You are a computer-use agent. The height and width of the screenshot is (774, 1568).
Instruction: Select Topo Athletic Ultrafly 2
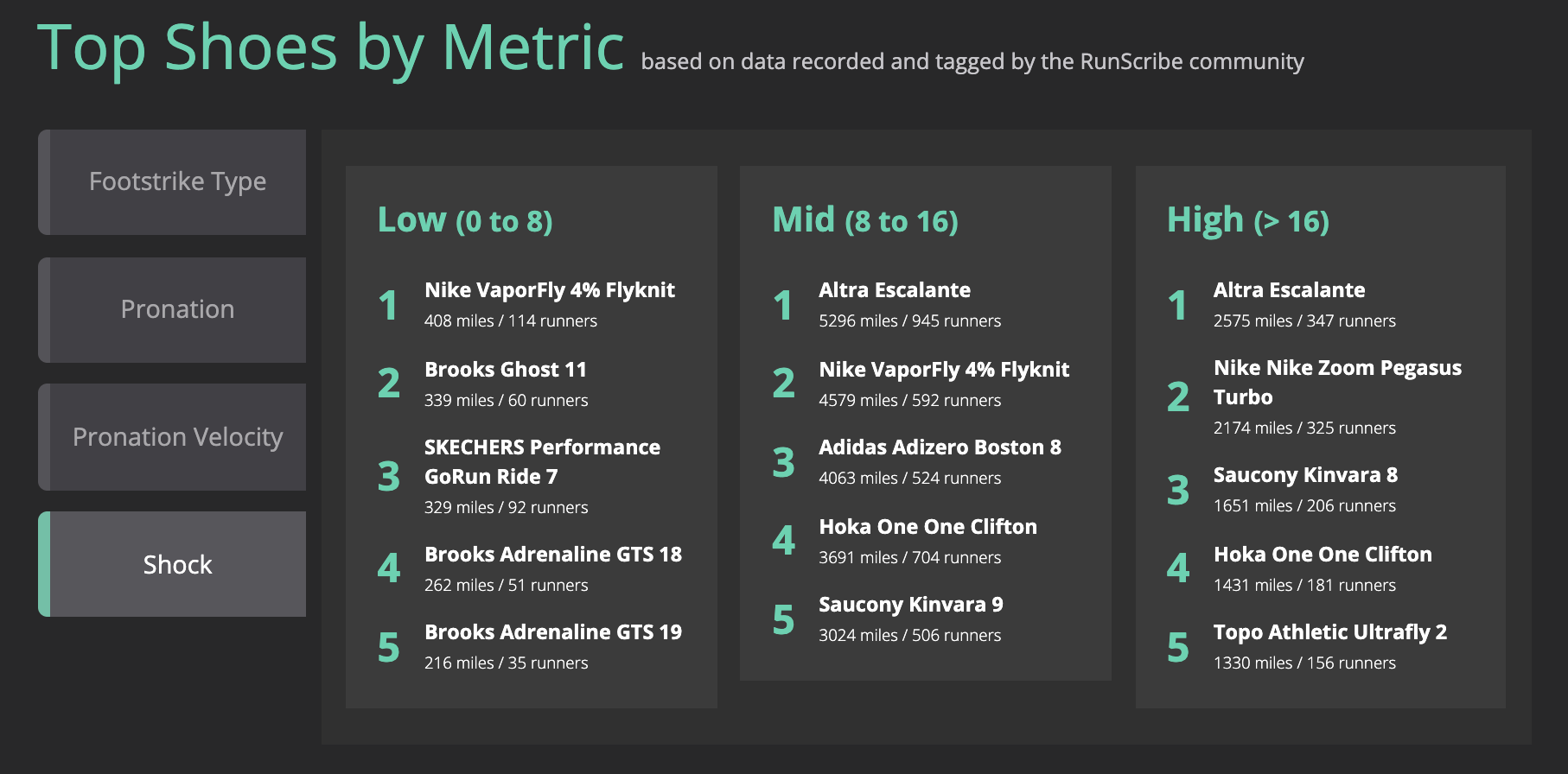pos(1329,632)
